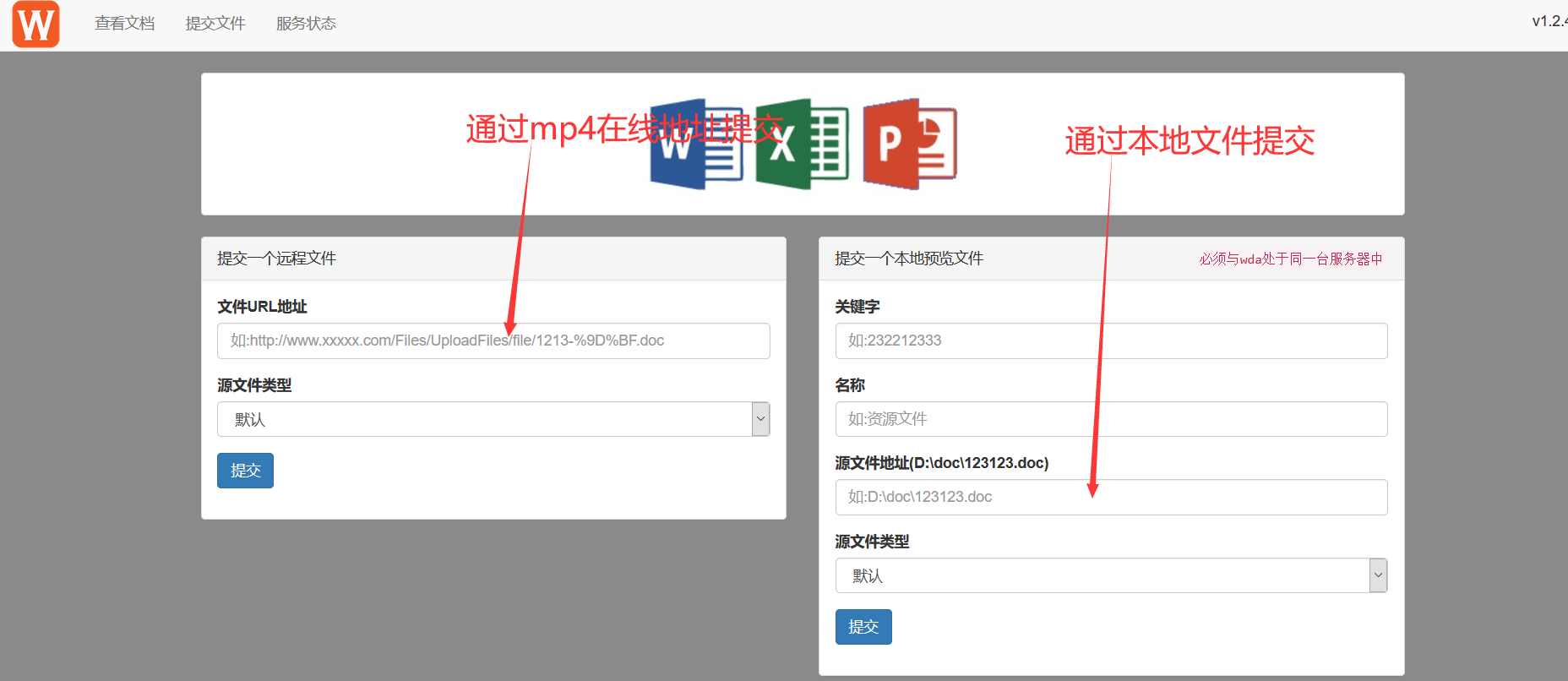
Task: Click 提交 button in remote file panel
Action: [245, 471]
